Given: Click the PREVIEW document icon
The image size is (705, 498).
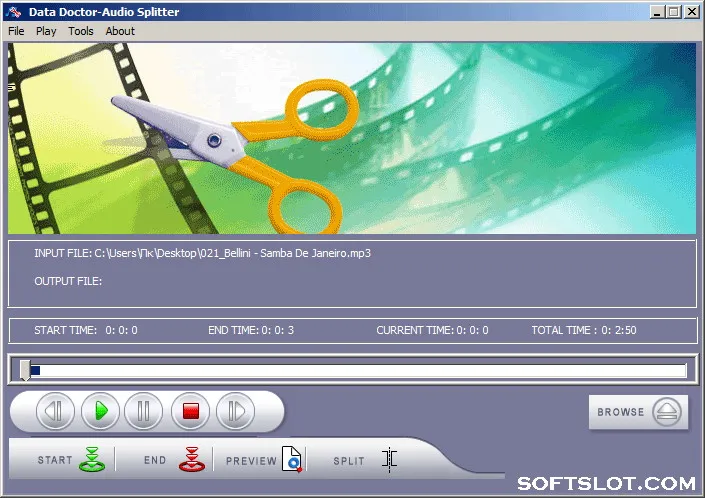Looking at the screenshot, I should coord(292,459).
